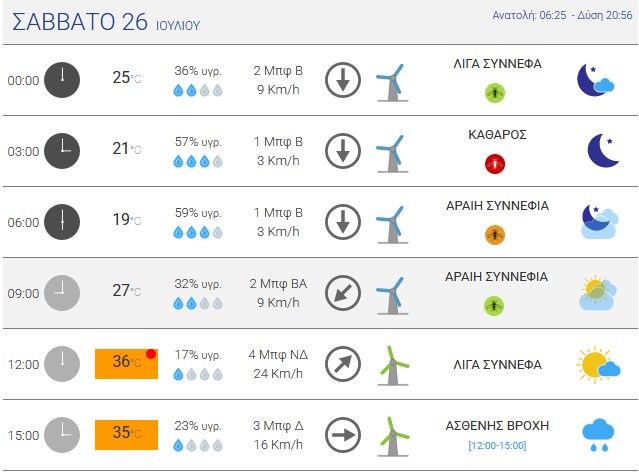The image size is (639, 476).
Task: Click the 4 Μπφ ΝΔ wind text
Action: pyautogui.click(x=278, y=355)
